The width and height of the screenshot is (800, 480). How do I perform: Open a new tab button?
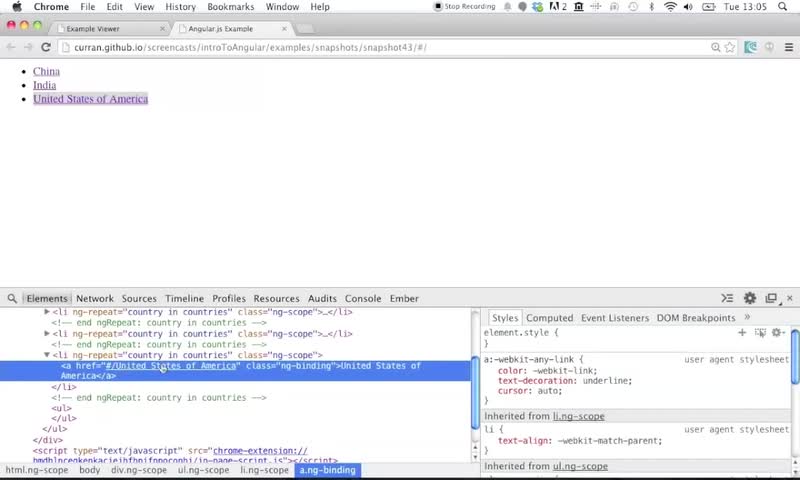[x=305, y=29]
